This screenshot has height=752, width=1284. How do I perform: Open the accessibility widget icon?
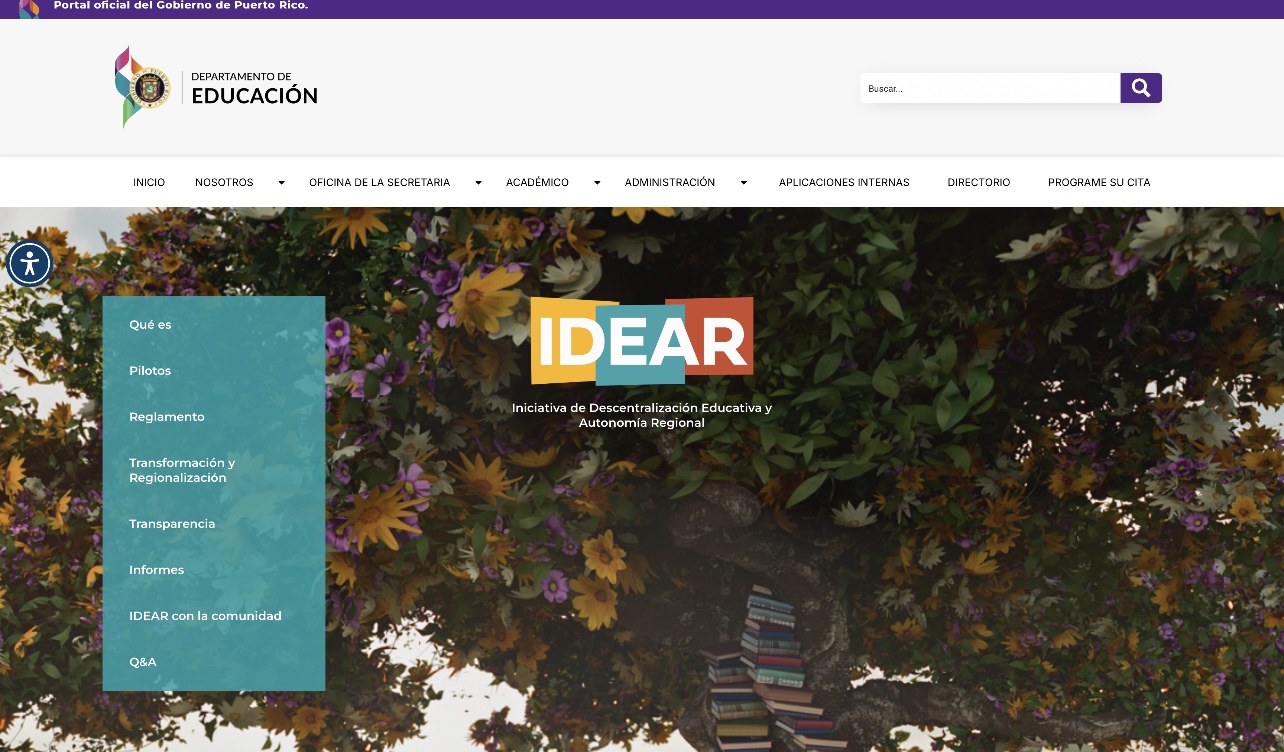(x=29, y=264)
